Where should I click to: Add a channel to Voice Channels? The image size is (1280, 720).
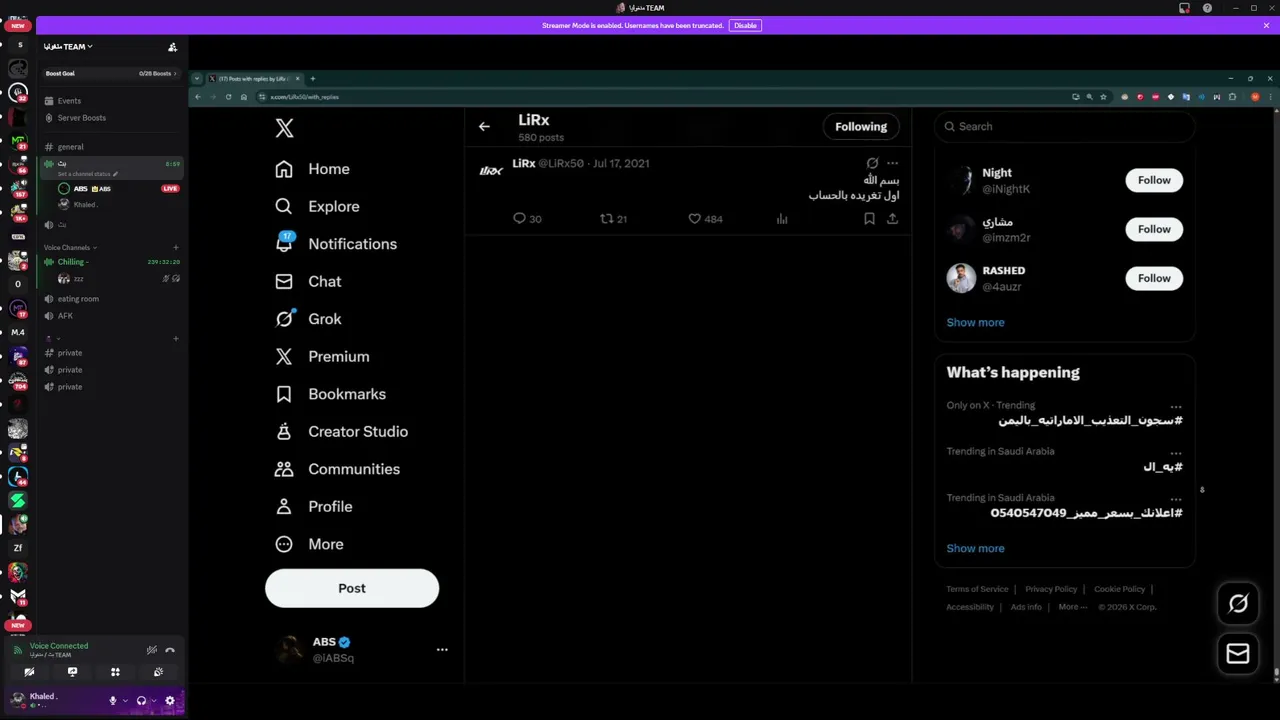click(x=176, y=247)
